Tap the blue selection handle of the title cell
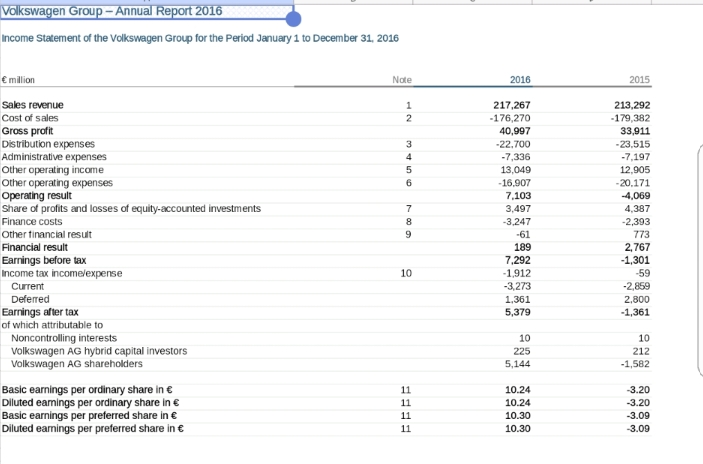 click(x=293, y=19)
